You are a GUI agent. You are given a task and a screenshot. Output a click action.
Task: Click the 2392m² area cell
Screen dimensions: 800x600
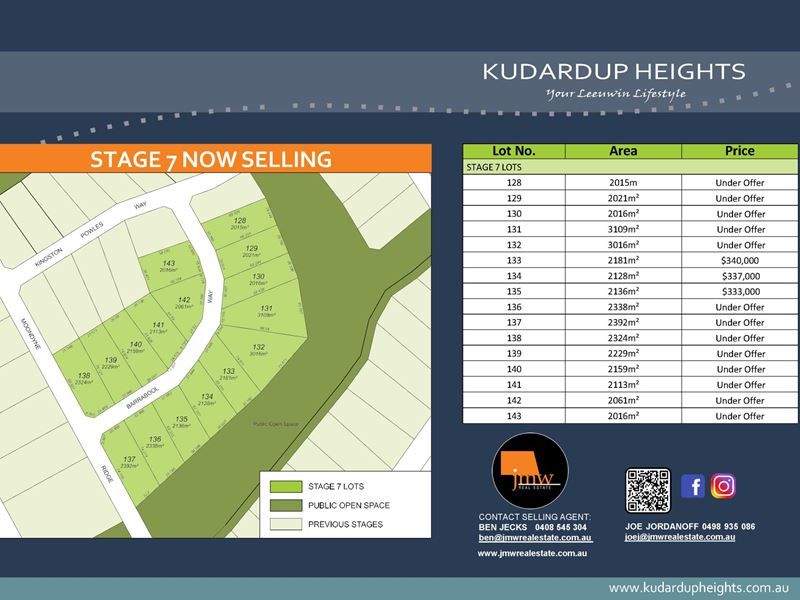[623, 322]
